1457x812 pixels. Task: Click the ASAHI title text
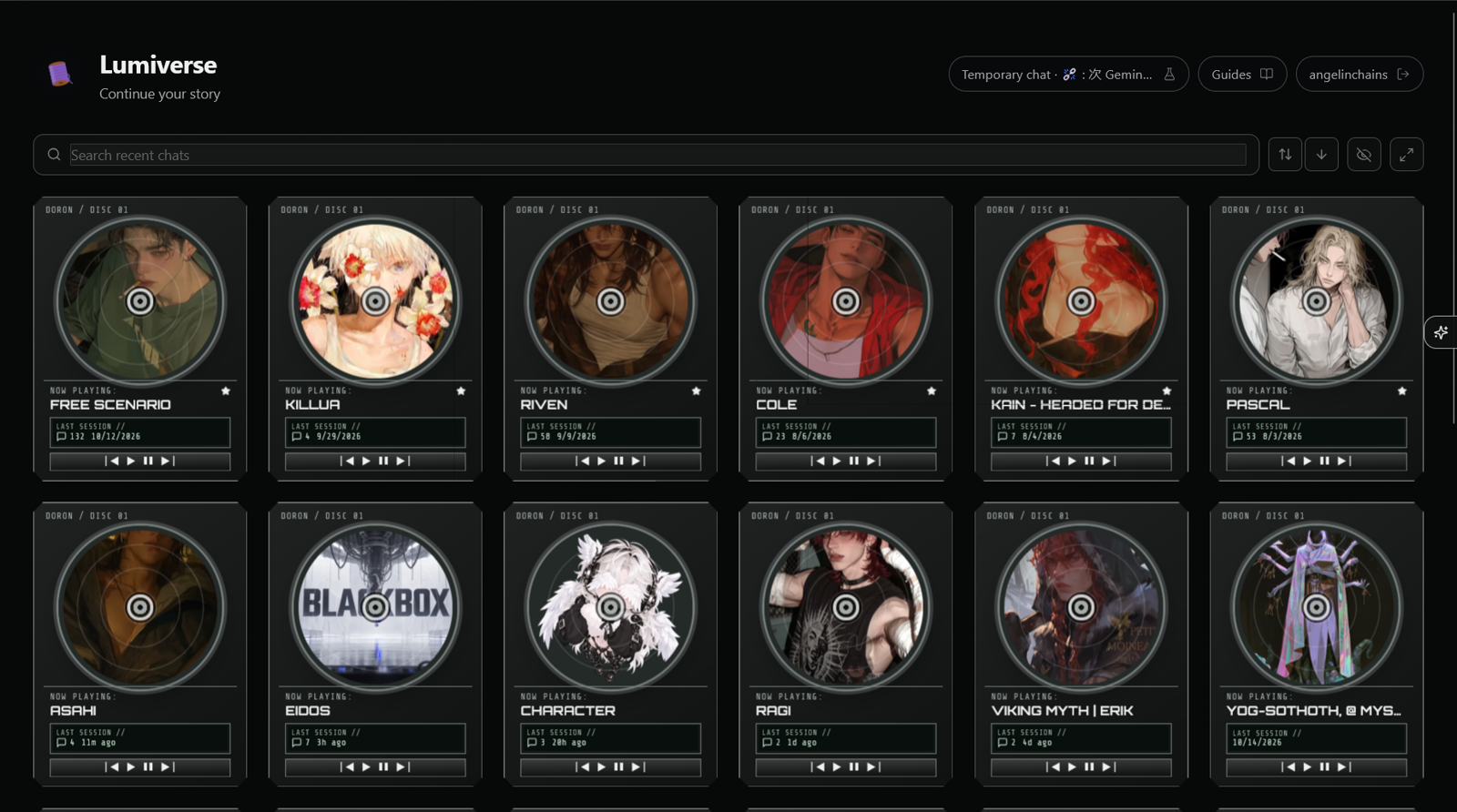tap(73, 711)
